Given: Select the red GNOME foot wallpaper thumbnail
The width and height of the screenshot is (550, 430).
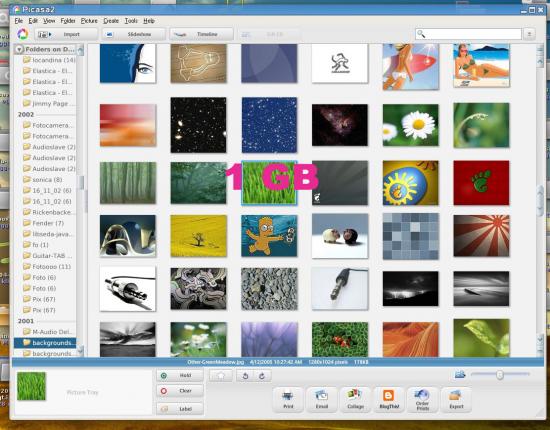Looking at the screenshot, I should pyautogui.click(x=481, y=183).
